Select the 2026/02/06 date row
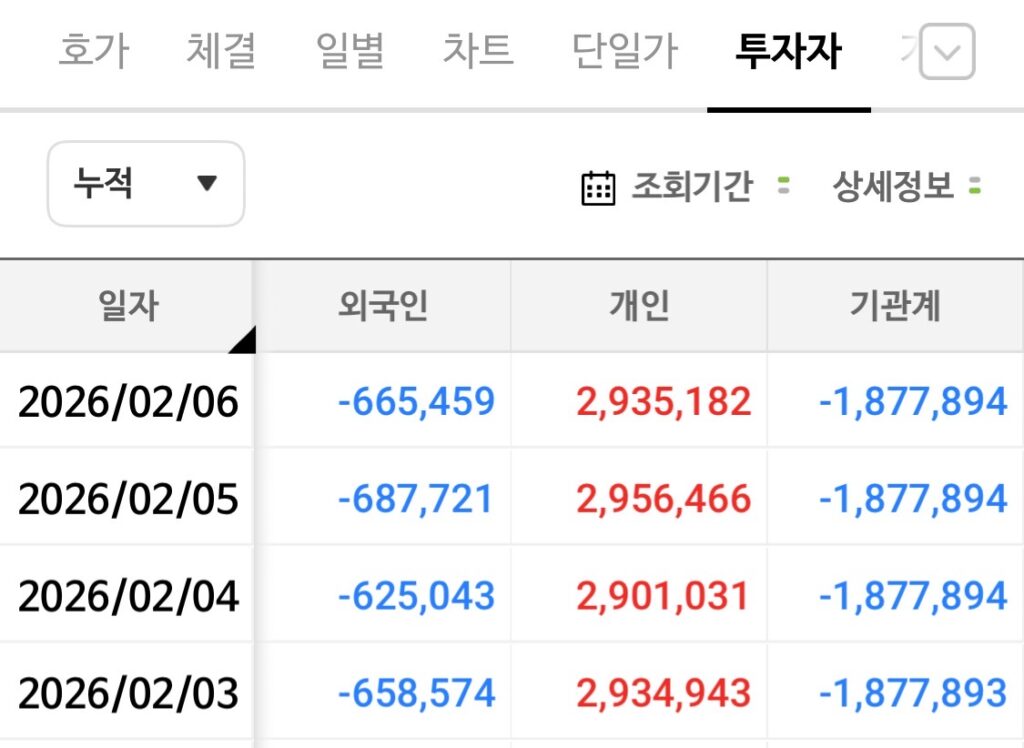 click(x=128, y=402)
